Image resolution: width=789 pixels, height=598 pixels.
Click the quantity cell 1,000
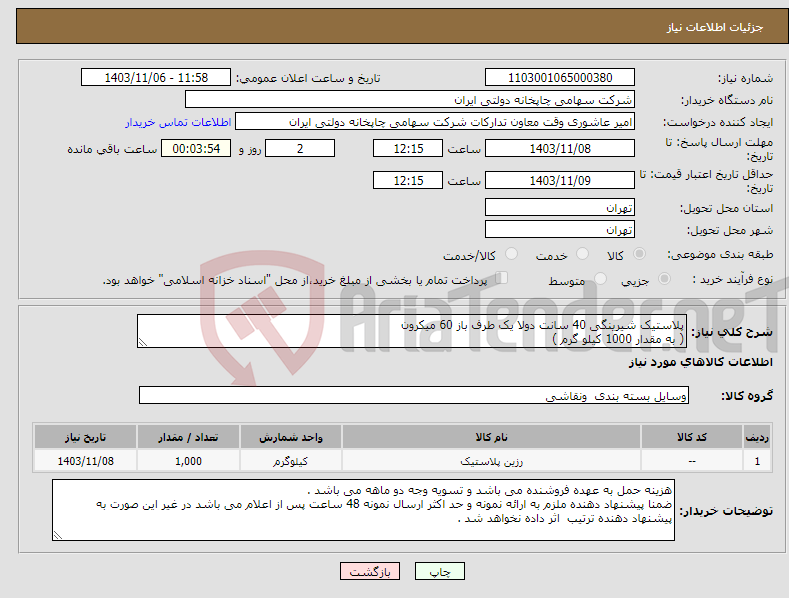pyautogui.click(x=188, y=461)
